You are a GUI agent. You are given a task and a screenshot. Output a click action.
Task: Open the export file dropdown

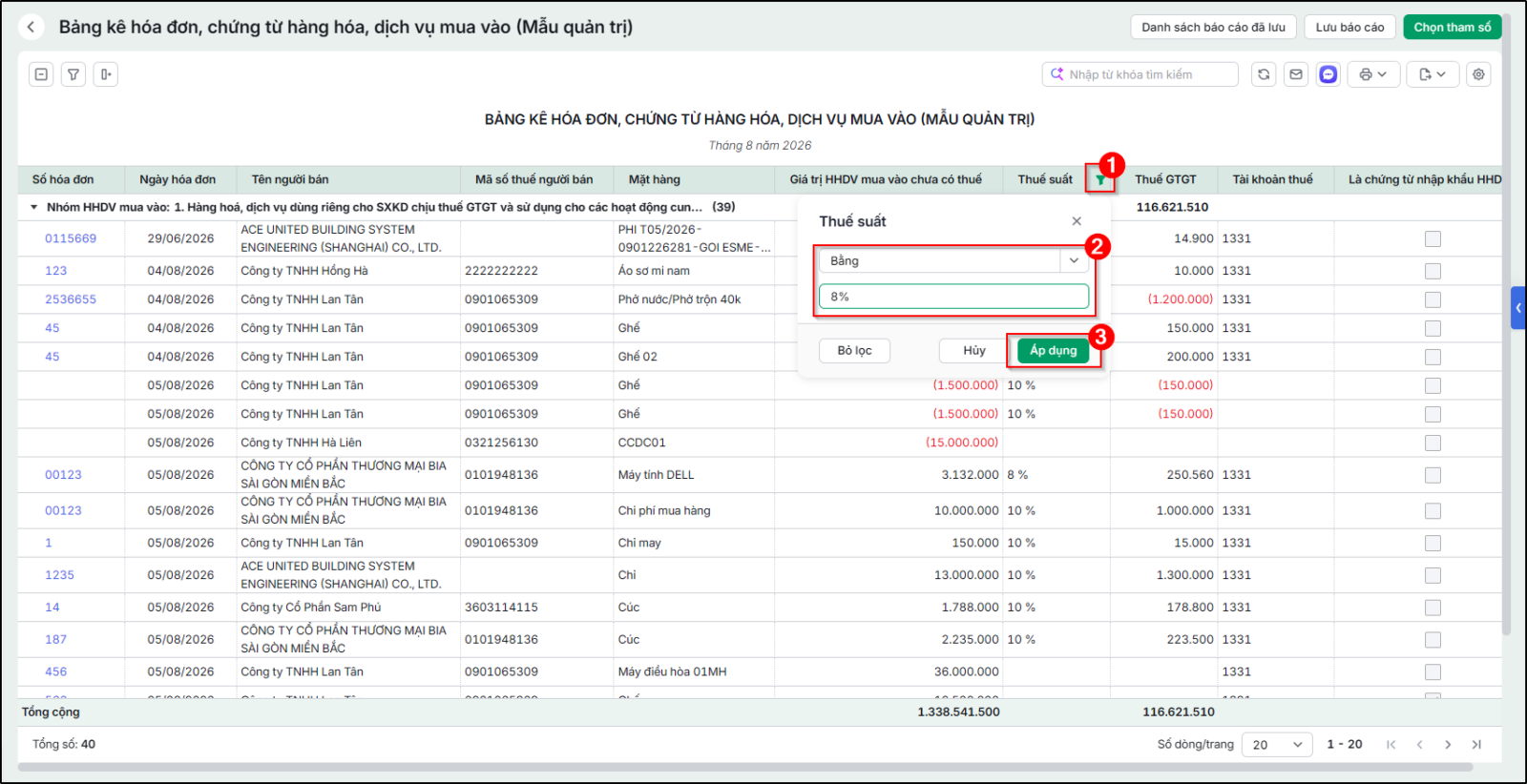tap(1433, 74)
